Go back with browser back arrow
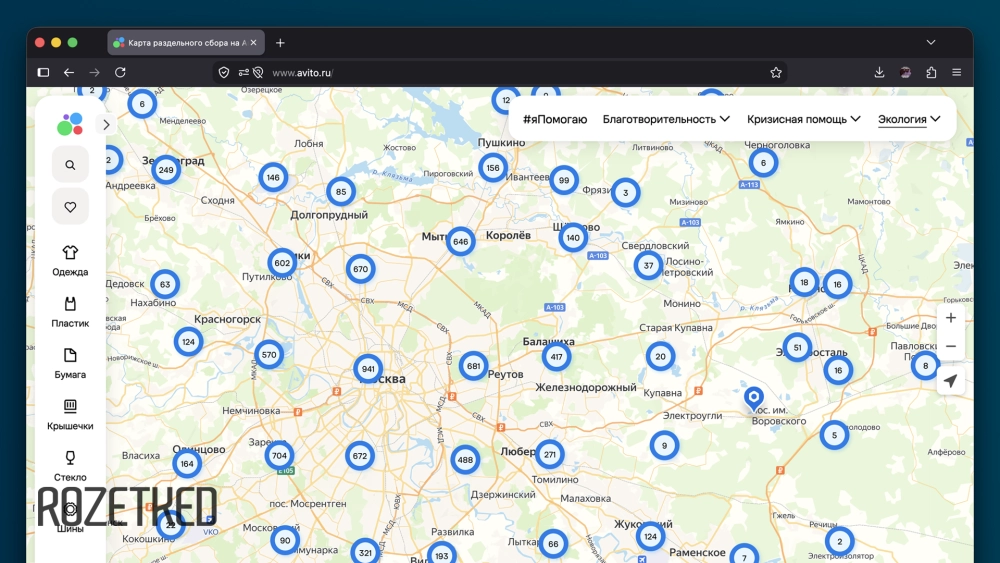This screenshot has width=1000, height=563. point(69,73)
